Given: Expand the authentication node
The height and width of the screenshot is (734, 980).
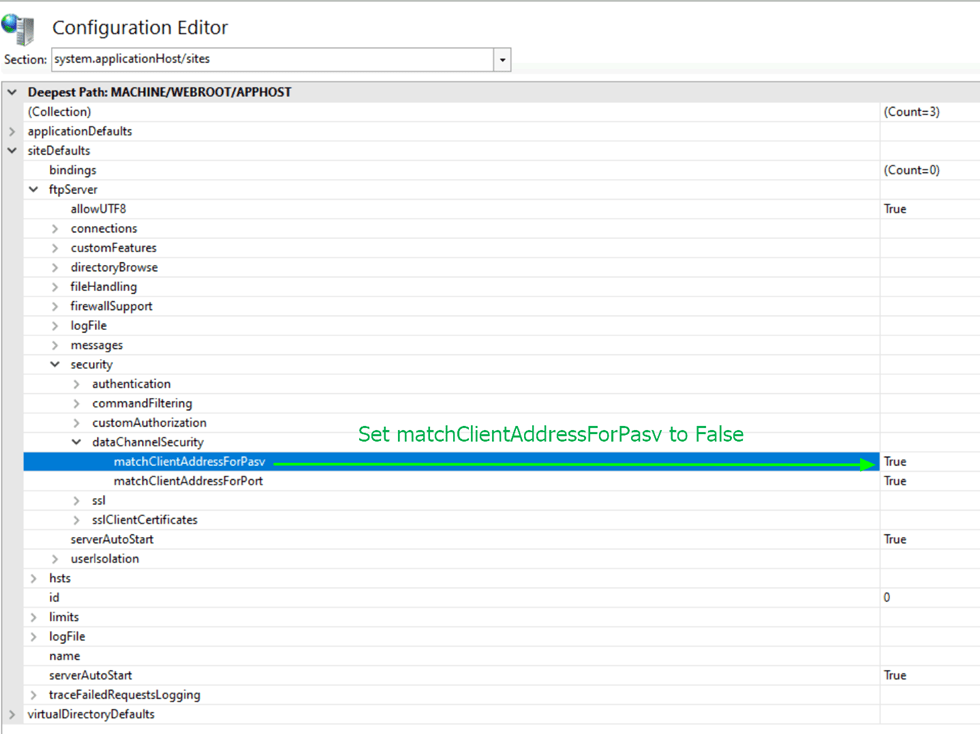Looking at the screenshot, I should (76, 384).
